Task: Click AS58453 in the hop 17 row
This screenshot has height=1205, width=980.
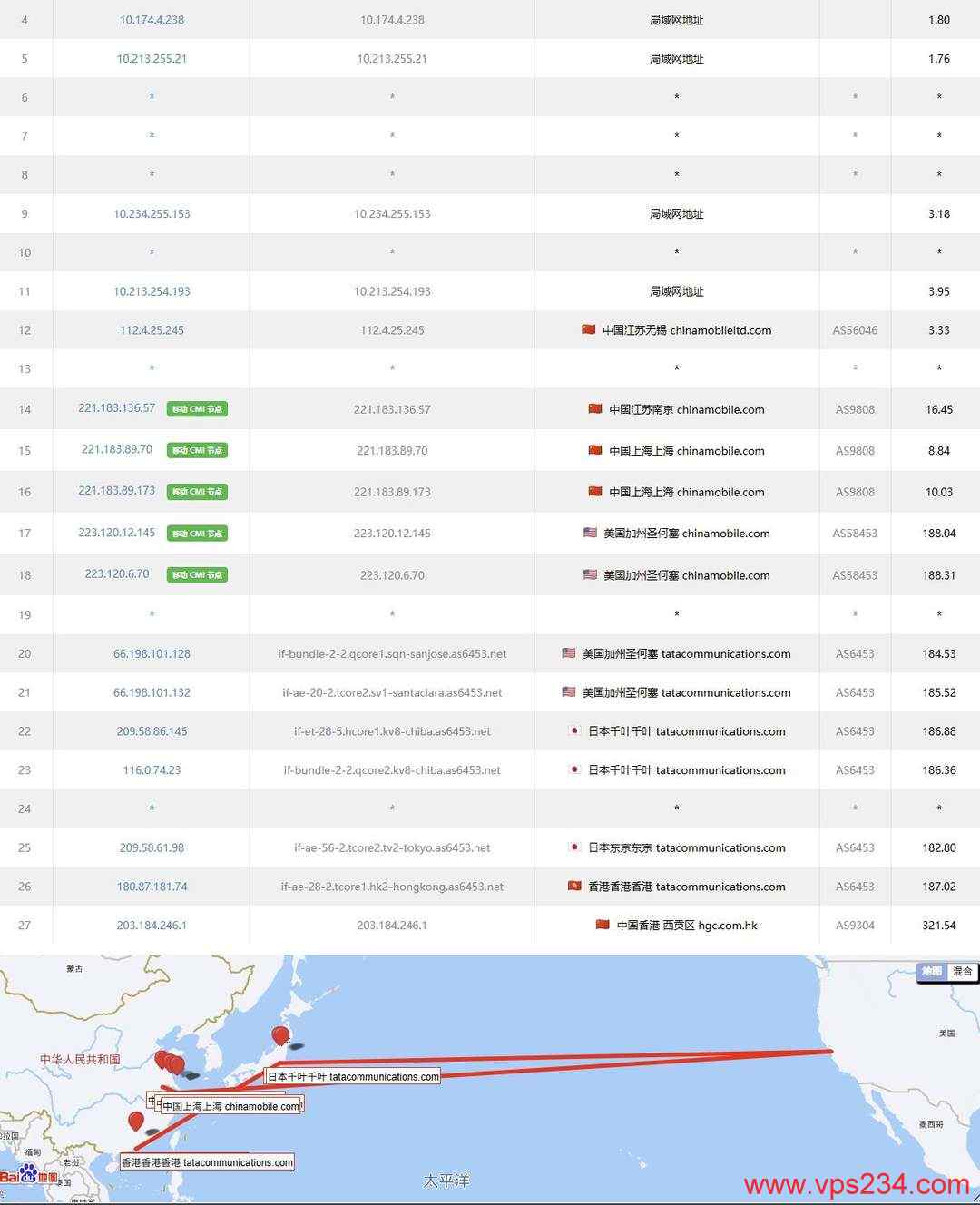Action: tap(855, 534)
